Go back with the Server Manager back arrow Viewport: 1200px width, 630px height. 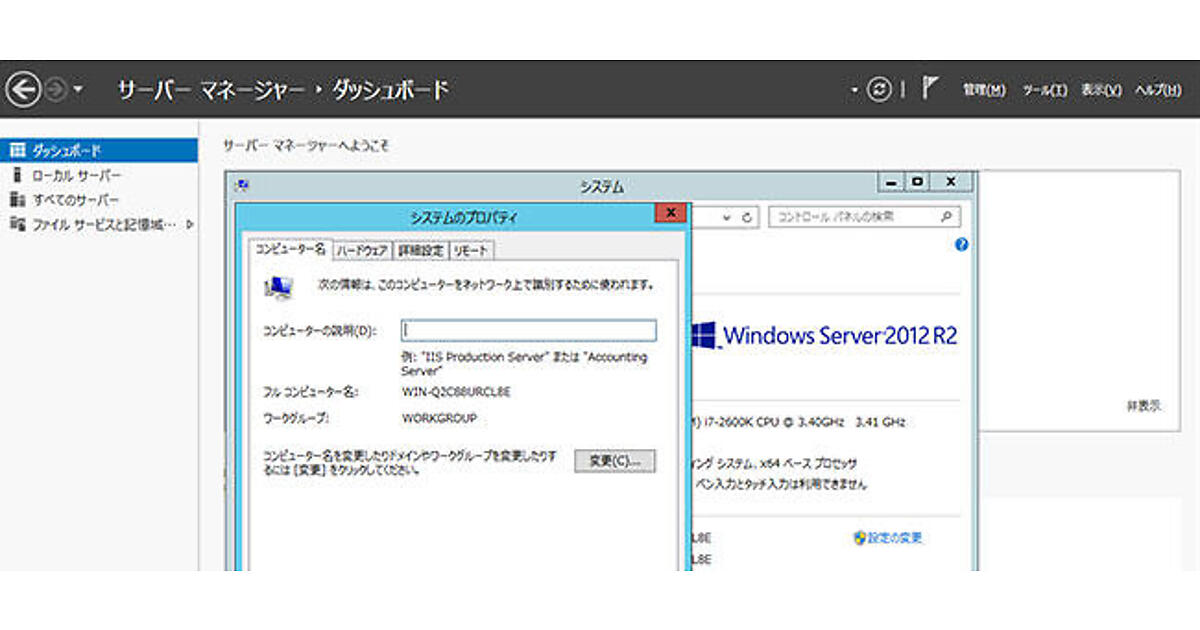click(22, 90)
